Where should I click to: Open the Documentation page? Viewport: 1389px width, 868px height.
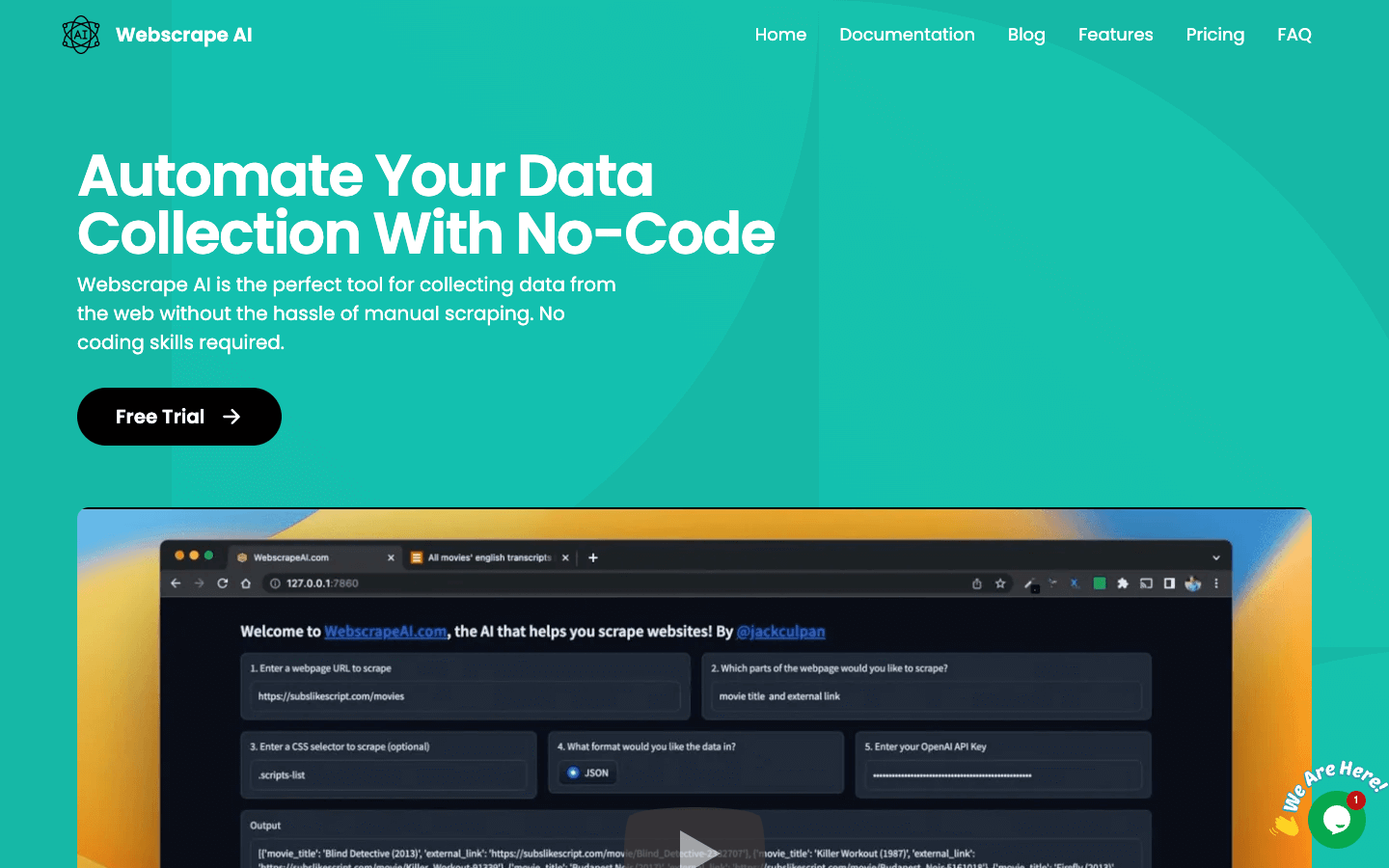[907, 35]
